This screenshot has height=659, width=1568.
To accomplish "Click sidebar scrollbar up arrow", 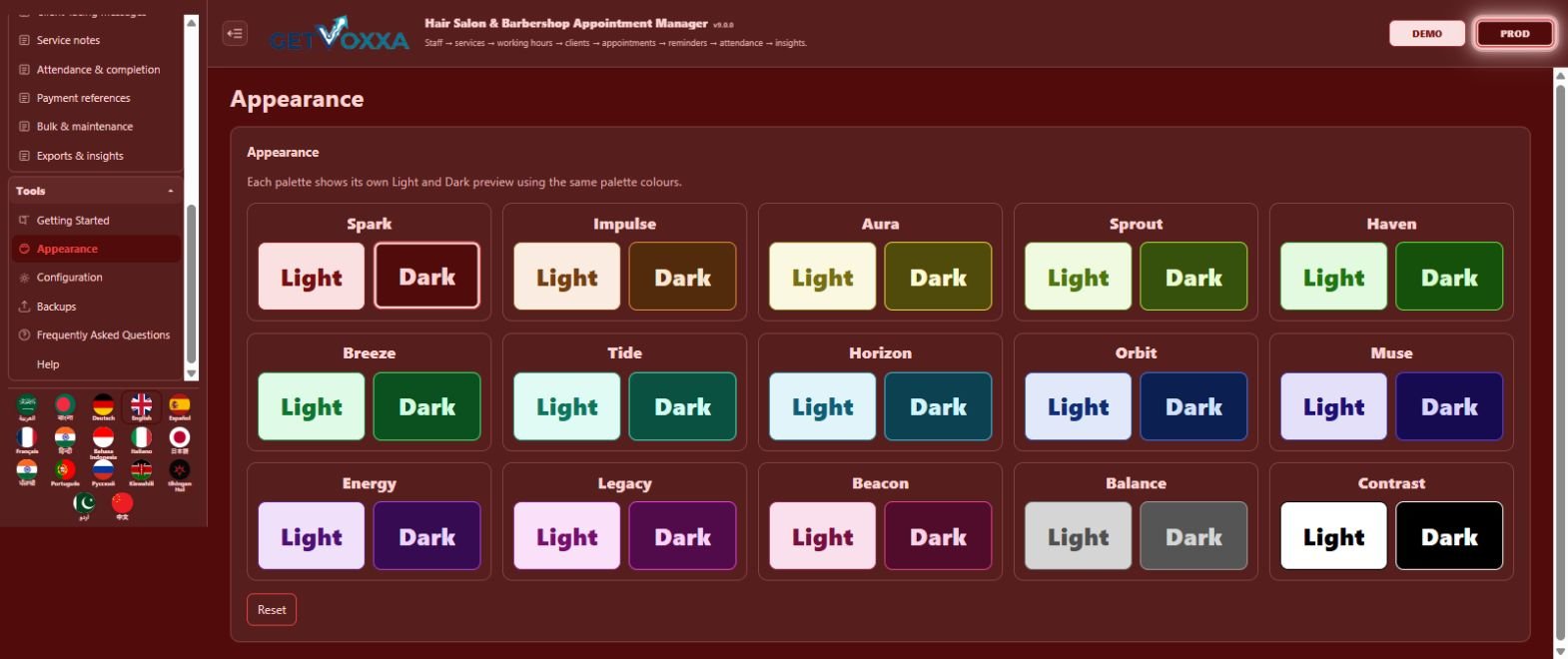I will [192, 22].
